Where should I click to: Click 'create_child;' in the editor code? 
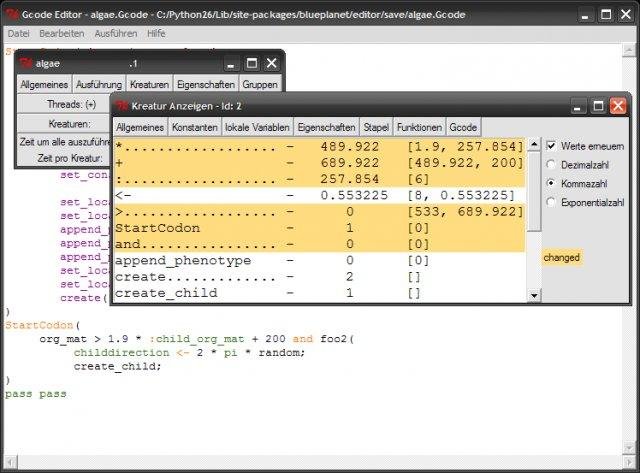[118, 366]
